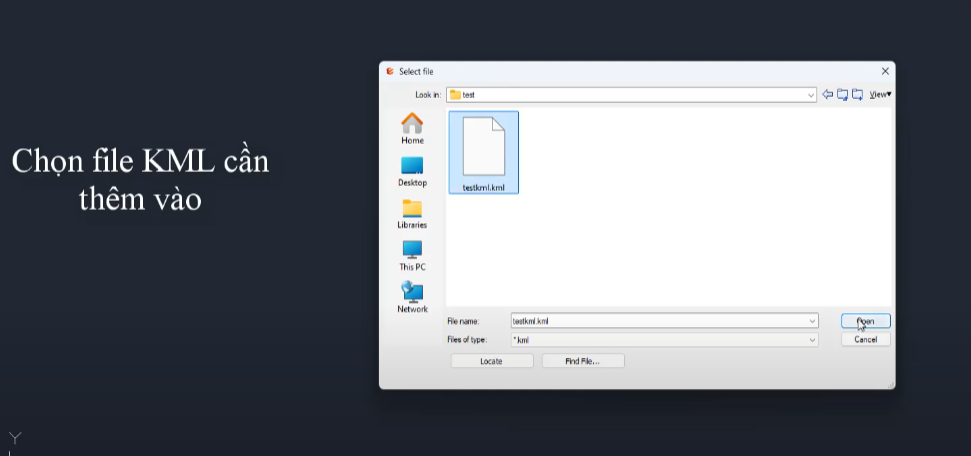Close the Select file dialog
The height and width of the screenshot is (456, 971).
point(884,71)
